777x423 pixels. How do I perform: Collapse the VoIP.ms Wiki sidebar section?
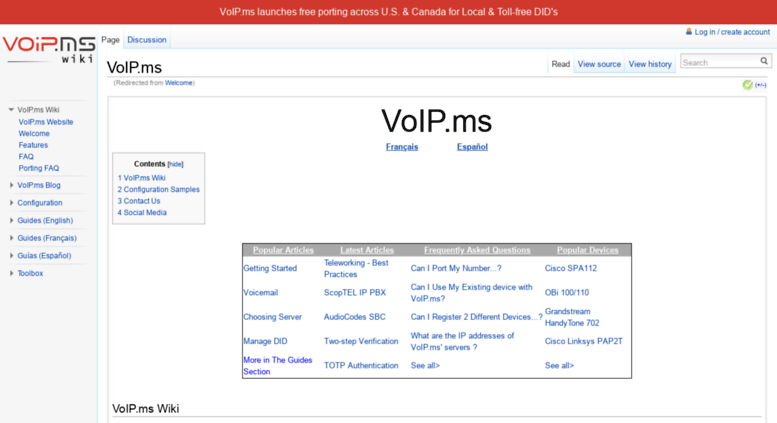coord(11,109)
